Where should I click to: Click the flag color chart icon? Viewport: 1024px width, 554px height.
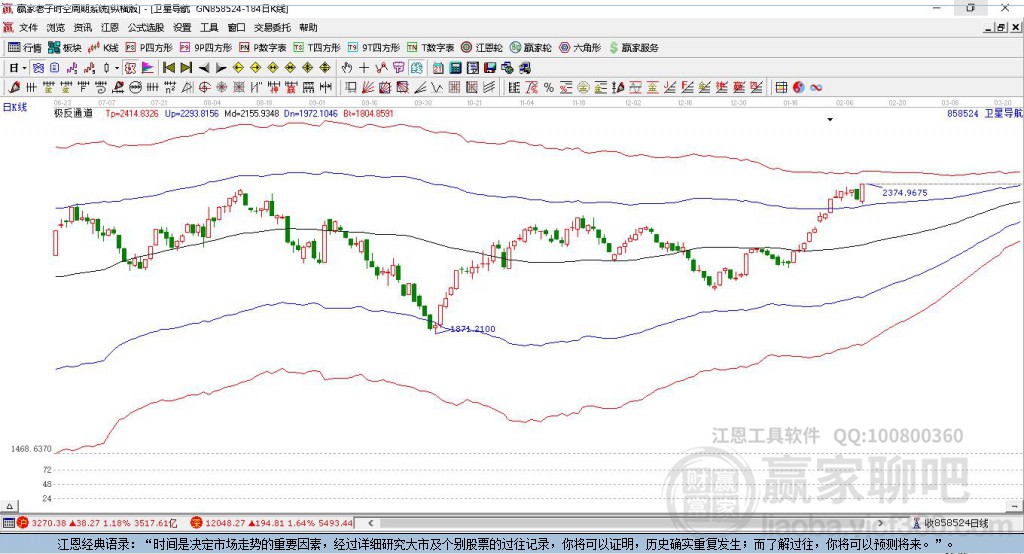[x=148, y=68]
